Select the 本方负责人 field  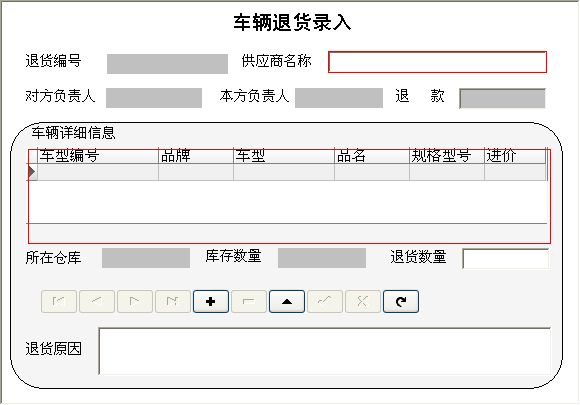point(339,98)
